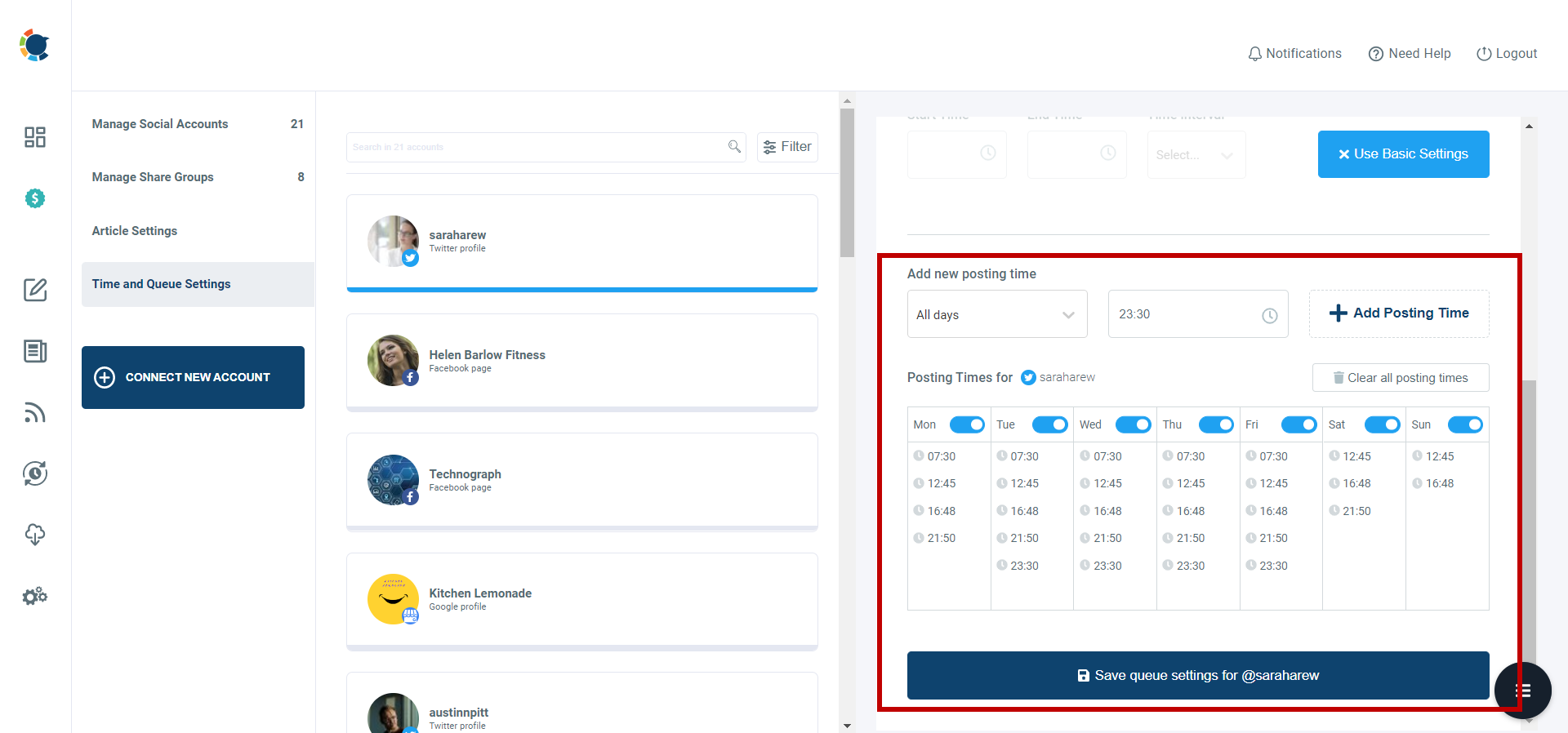The width and height of the screenshot is (1568, 733).
Task: Click Thursday 12:45 posting time
Action: pyautogui.click(x=1183, y=483)
